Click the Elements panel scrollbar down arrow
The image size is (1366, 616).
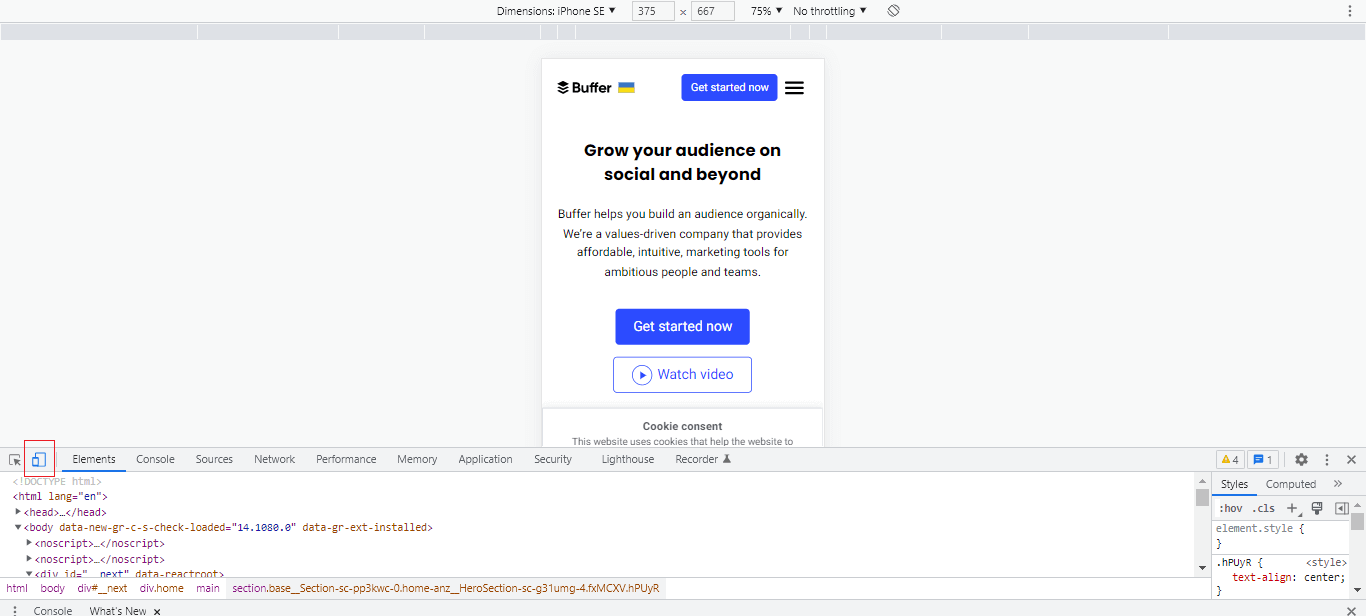point(1203,568)
